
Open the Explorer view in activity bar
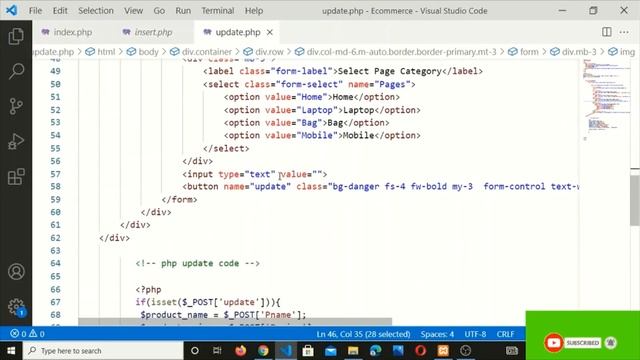tap(16, 36)
